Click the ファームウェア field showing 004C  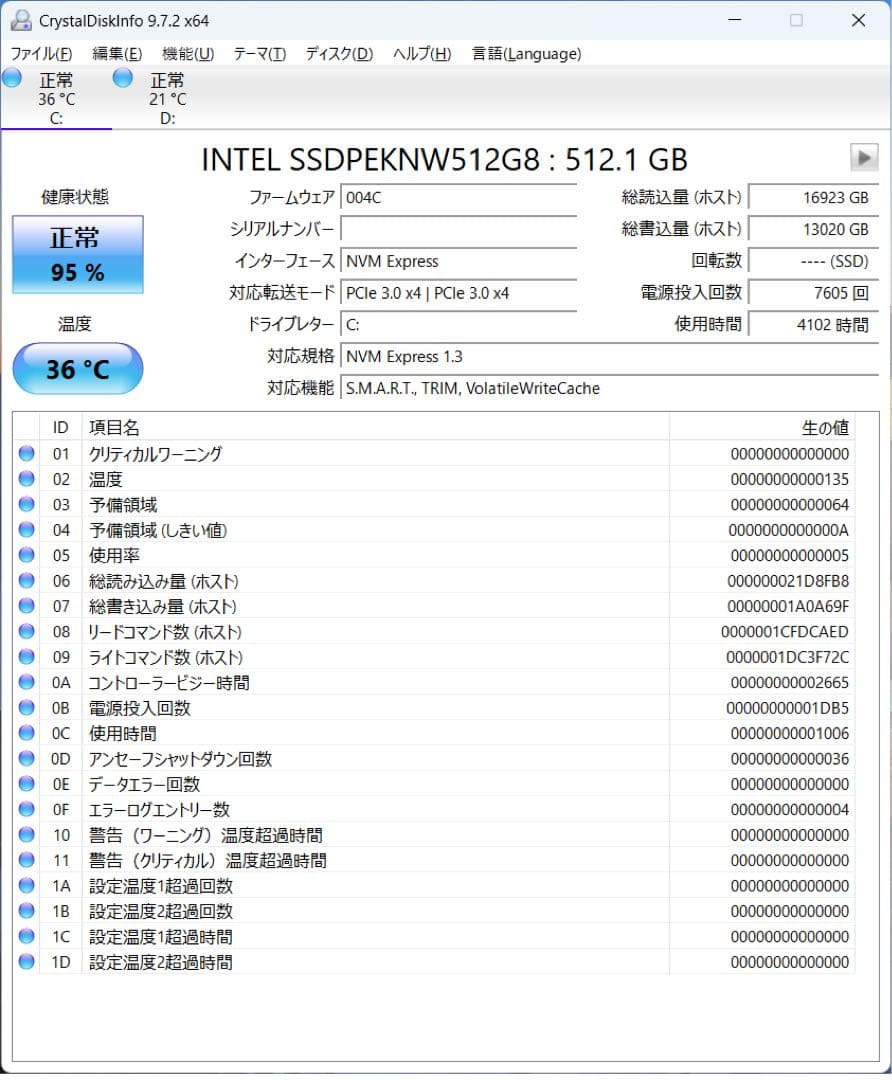coord(458,198)
